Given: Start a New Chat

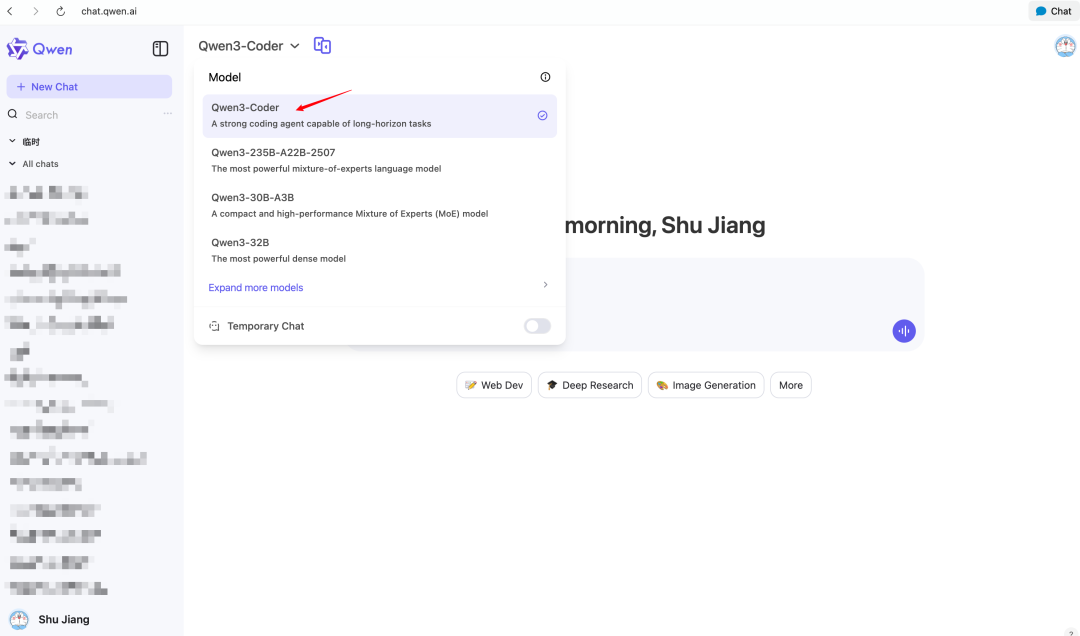Looking at the screenshot, I should click(89, 87).
